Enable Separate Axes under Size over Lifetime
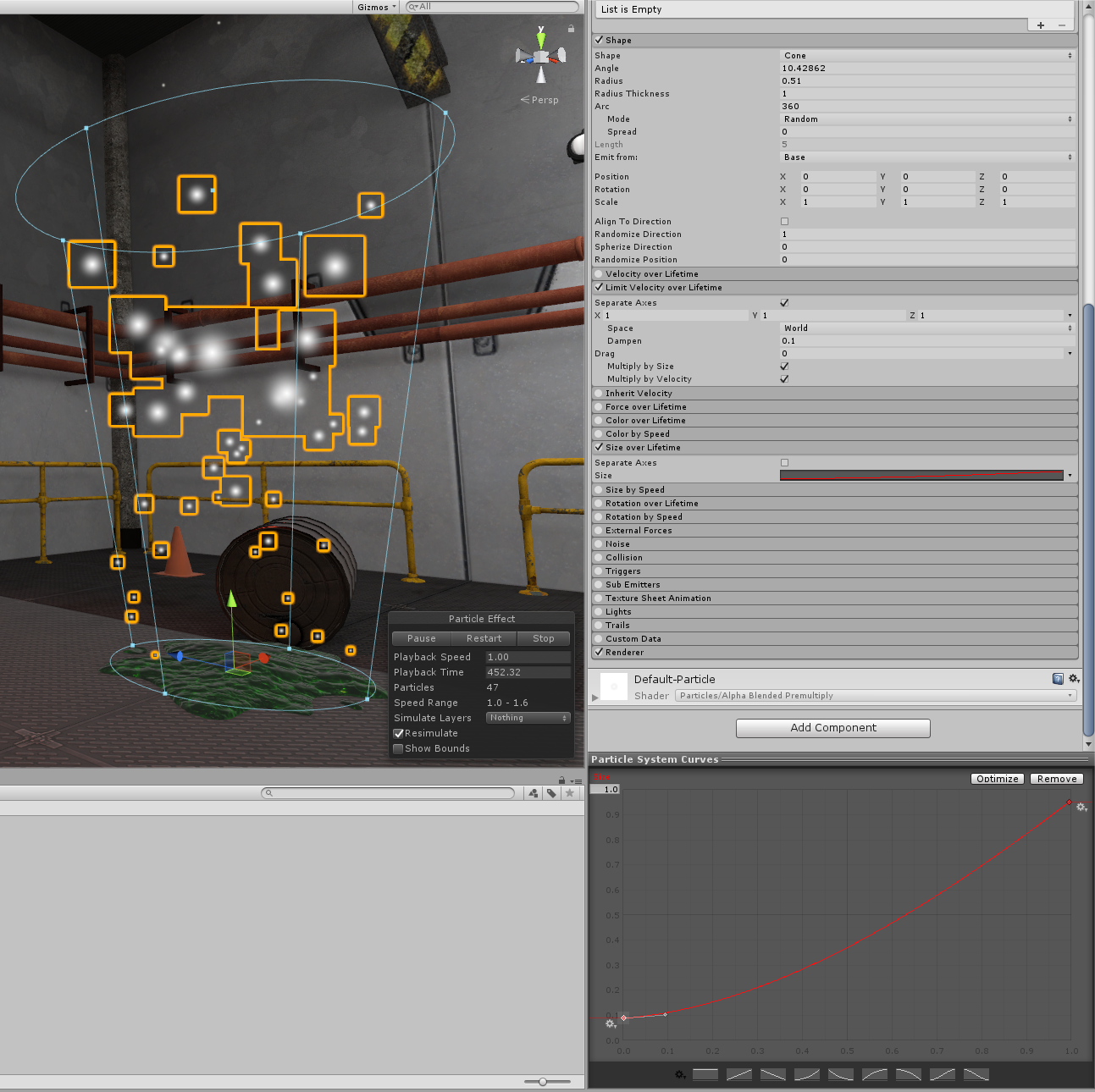 (784, 462)
